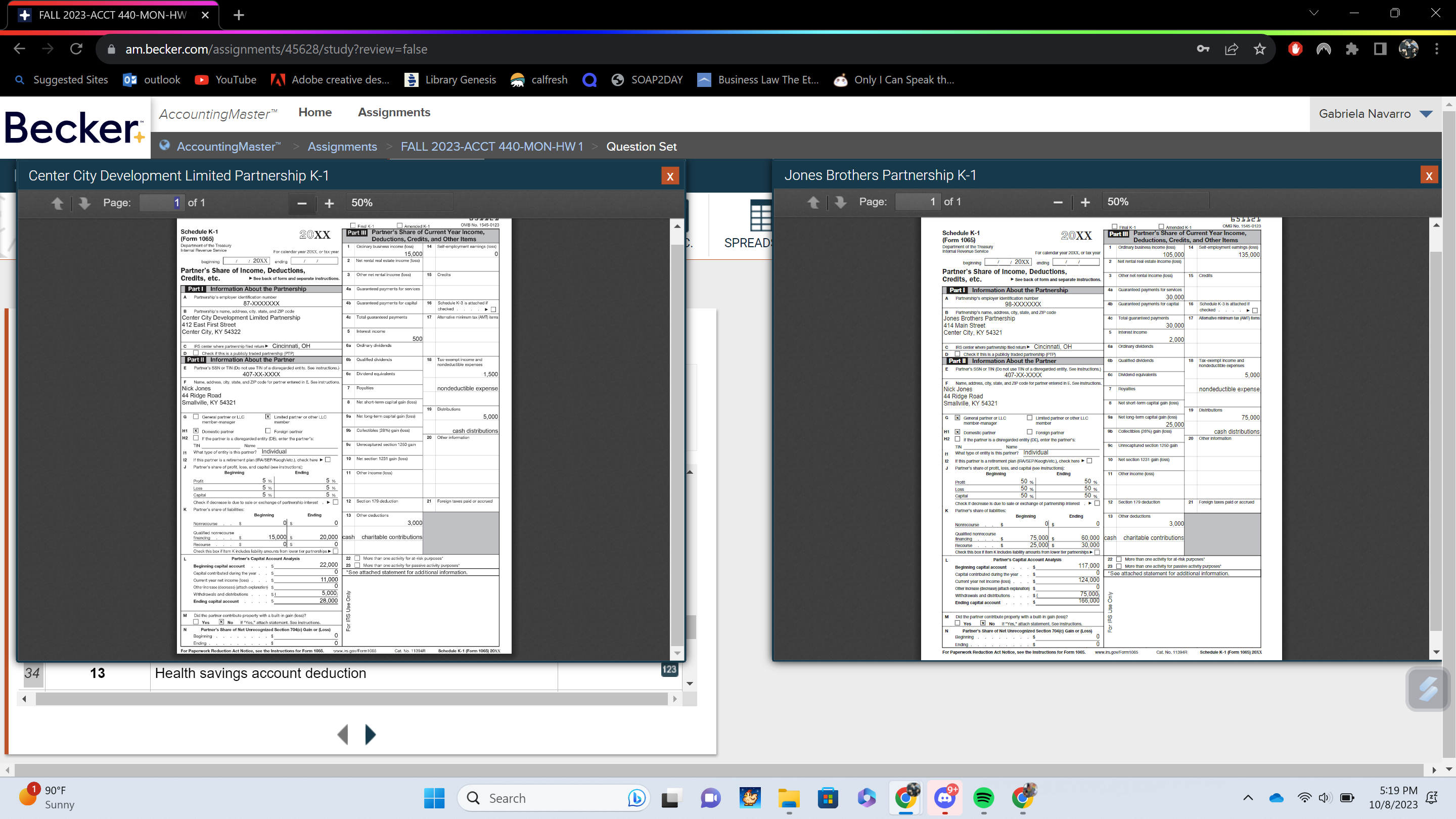Open Spotify from the taskbar
The height and width of the screenshot is (819, 1456).
point(983,798)
